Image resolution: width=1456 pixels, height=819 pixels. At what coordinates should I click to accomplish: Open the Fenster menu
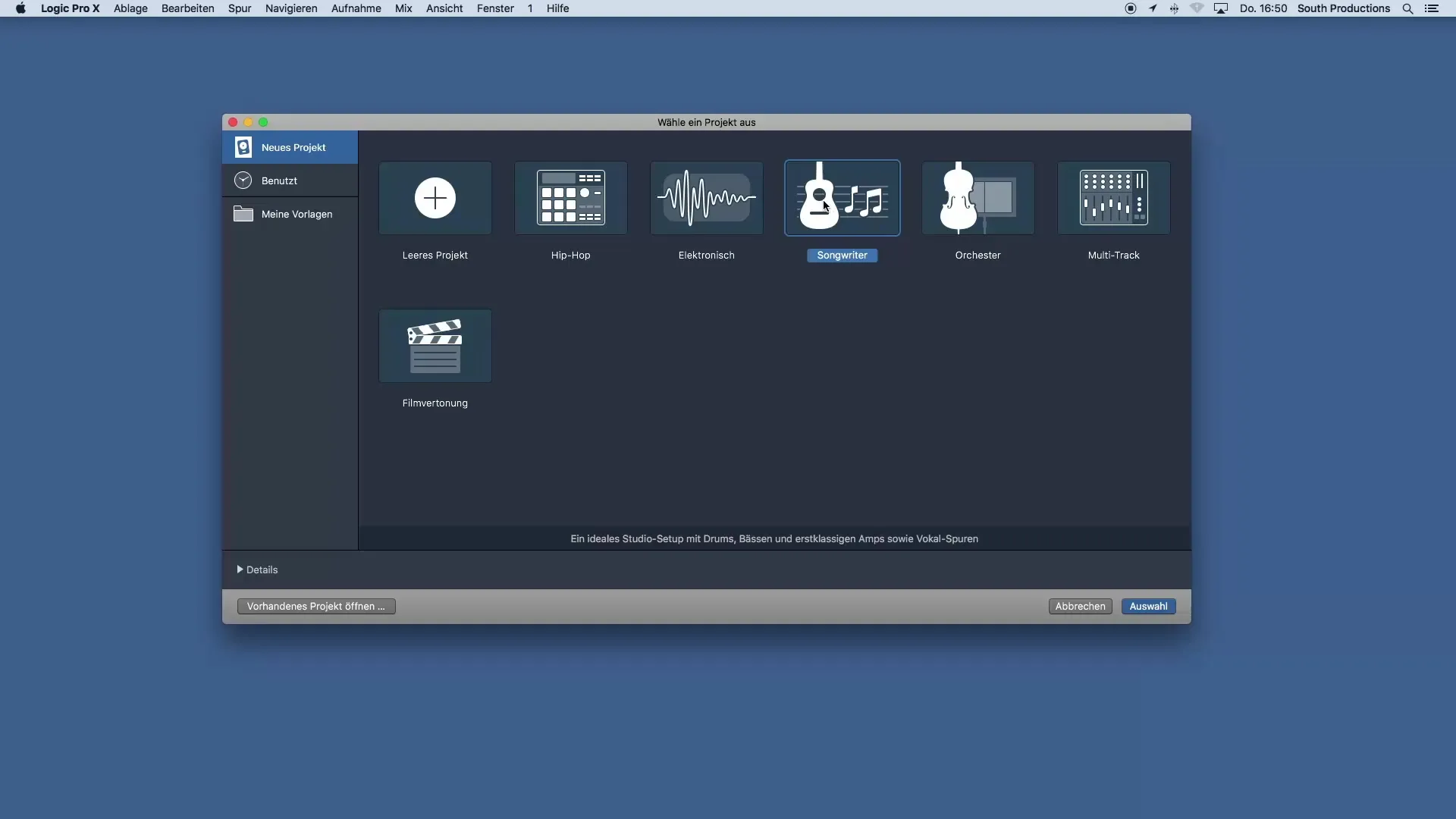[495, 8]
